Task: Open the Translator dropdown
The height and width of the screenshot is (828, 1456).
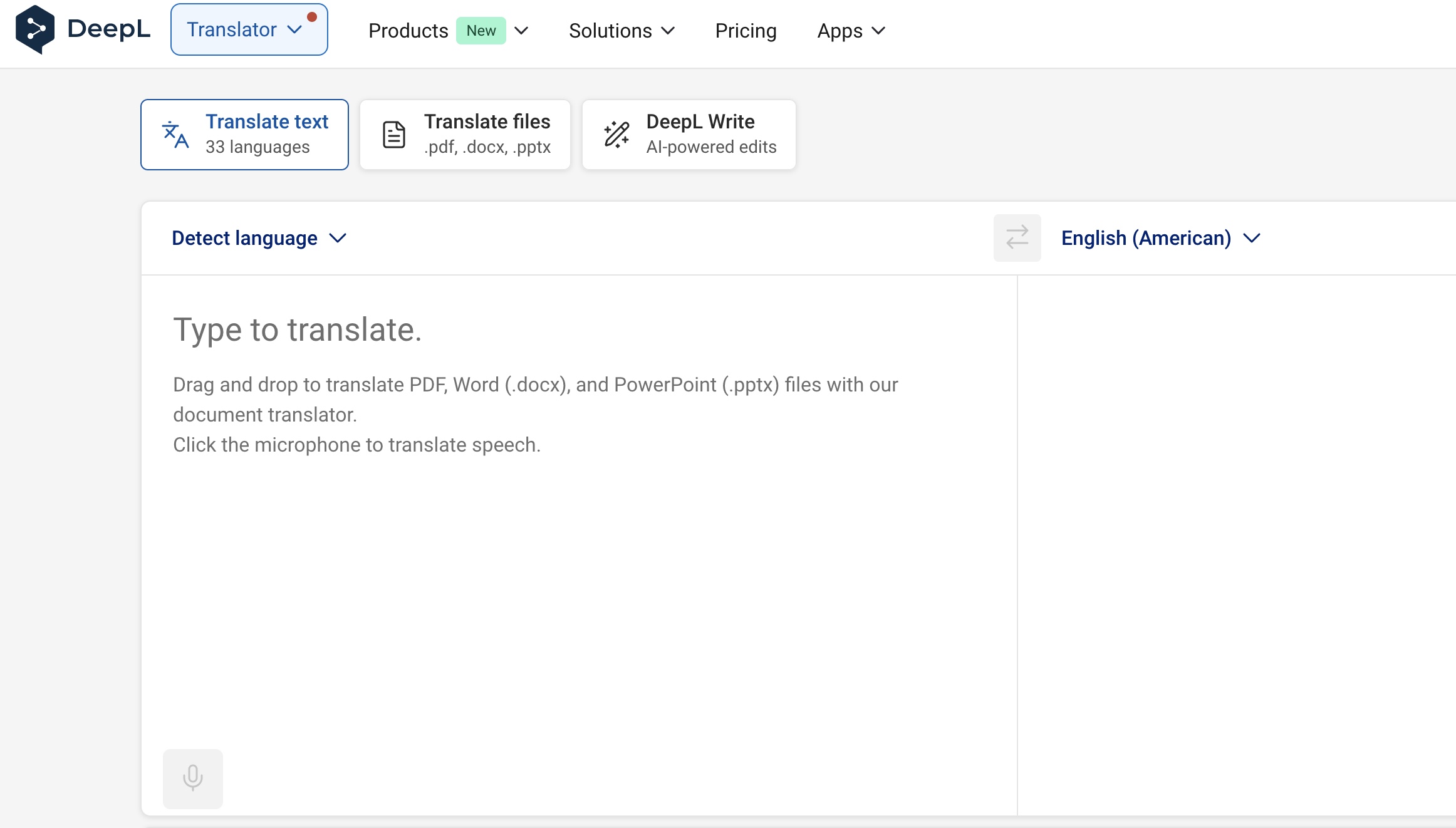Action: [x=249, y=29]
